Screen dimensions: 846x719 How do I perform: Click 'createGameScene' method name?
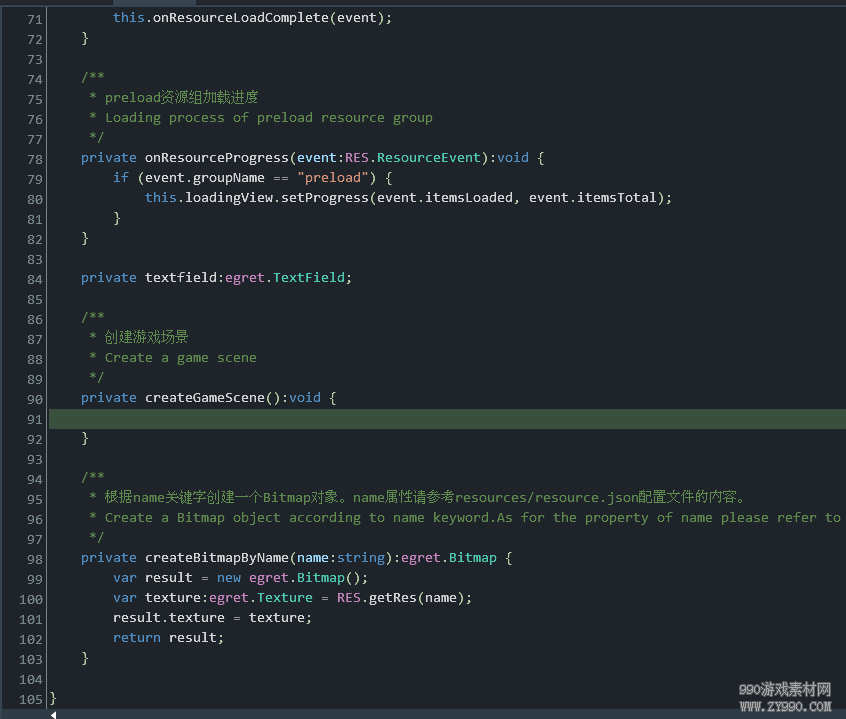coord(204,398)
